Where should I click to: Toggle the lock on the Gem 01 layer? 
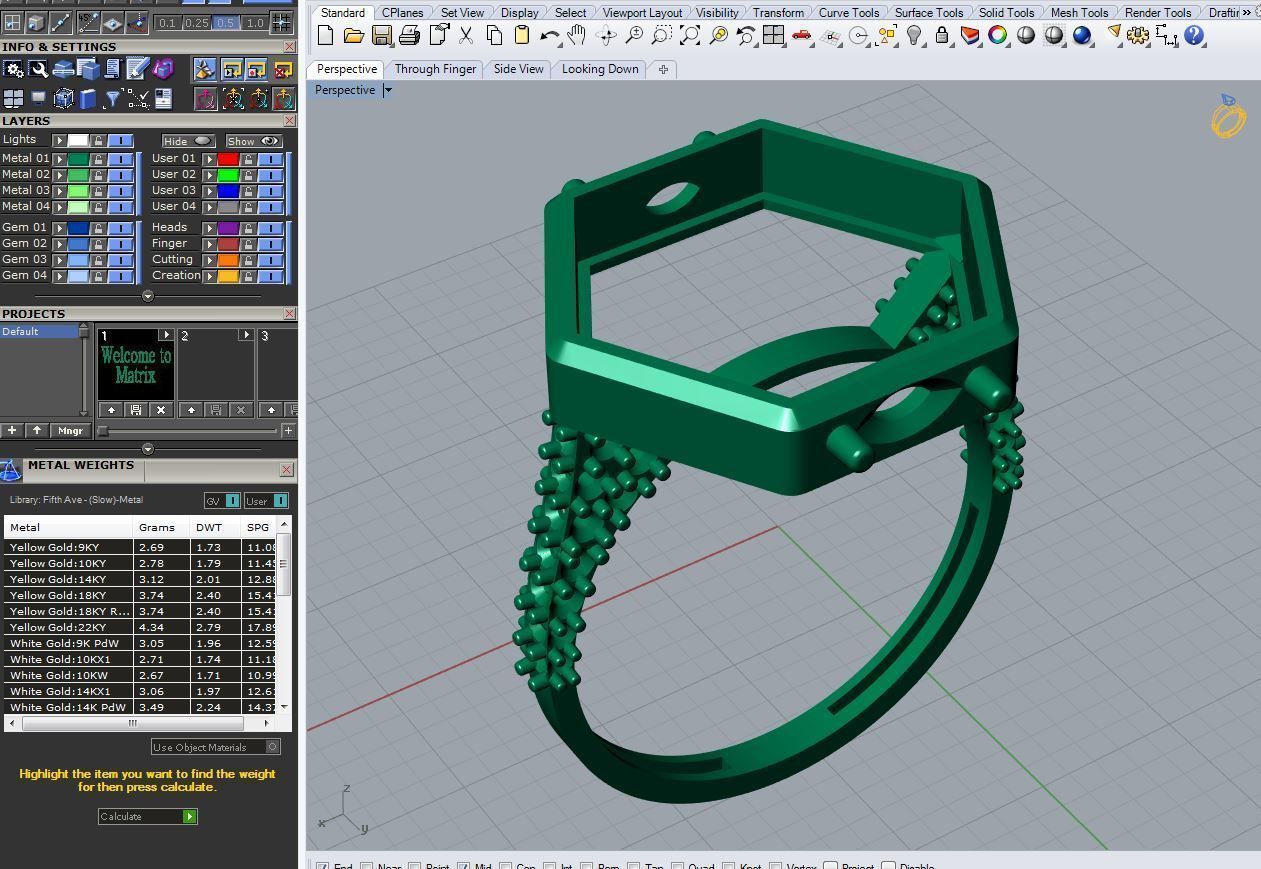coord(98,228)
